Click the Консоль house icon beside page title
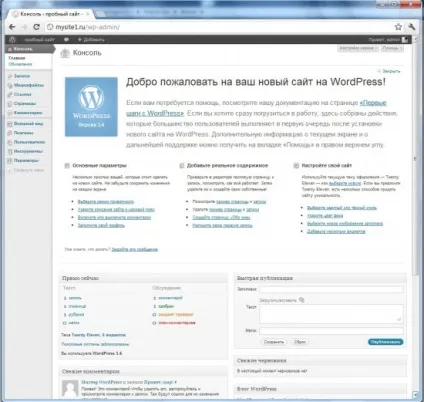Viewport: 424px width, 402px height. click(65, 53)
